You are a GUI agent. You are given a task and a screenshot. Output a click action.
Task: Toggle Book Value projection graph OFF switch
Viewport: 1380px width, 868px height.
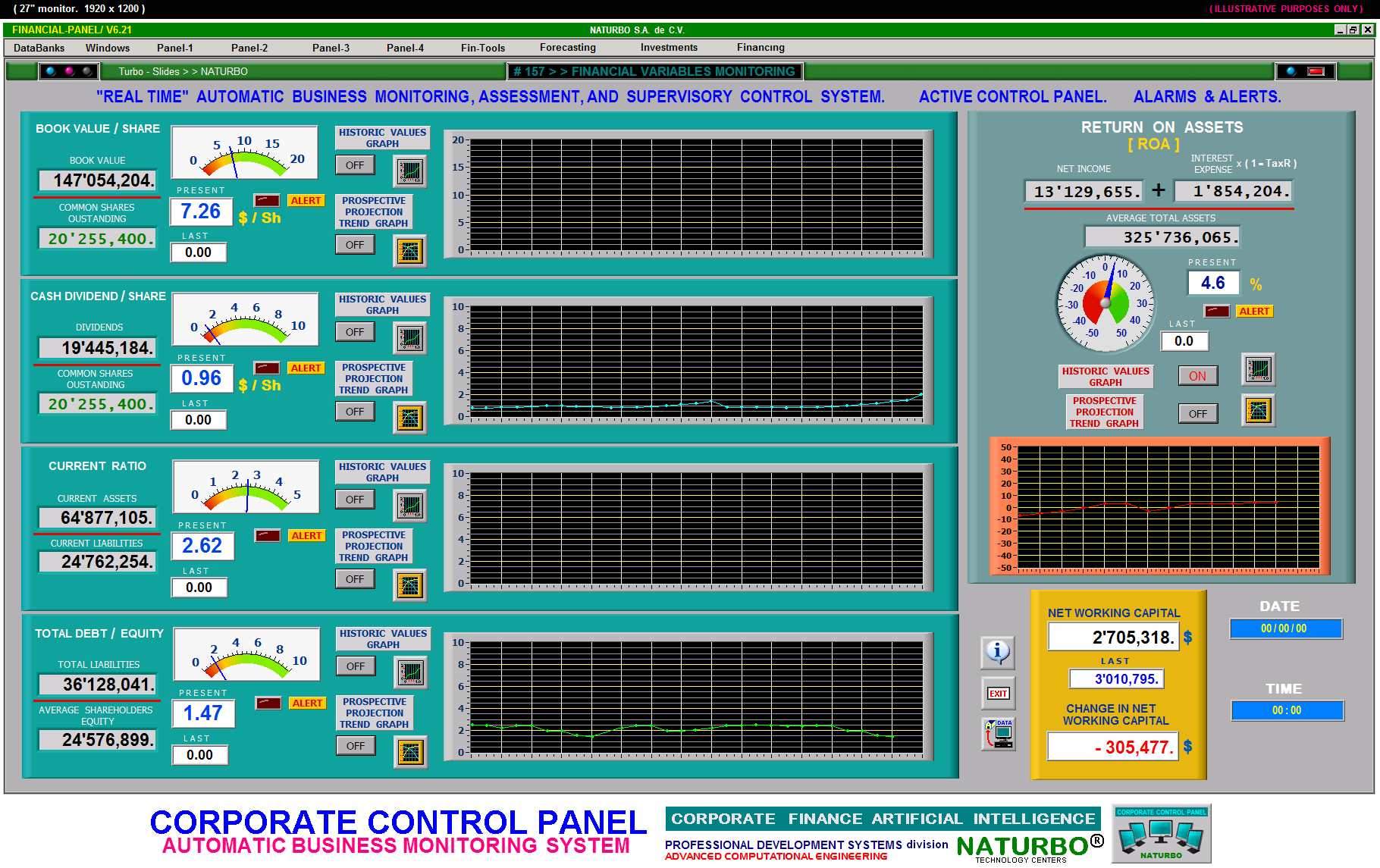(355, 244)
